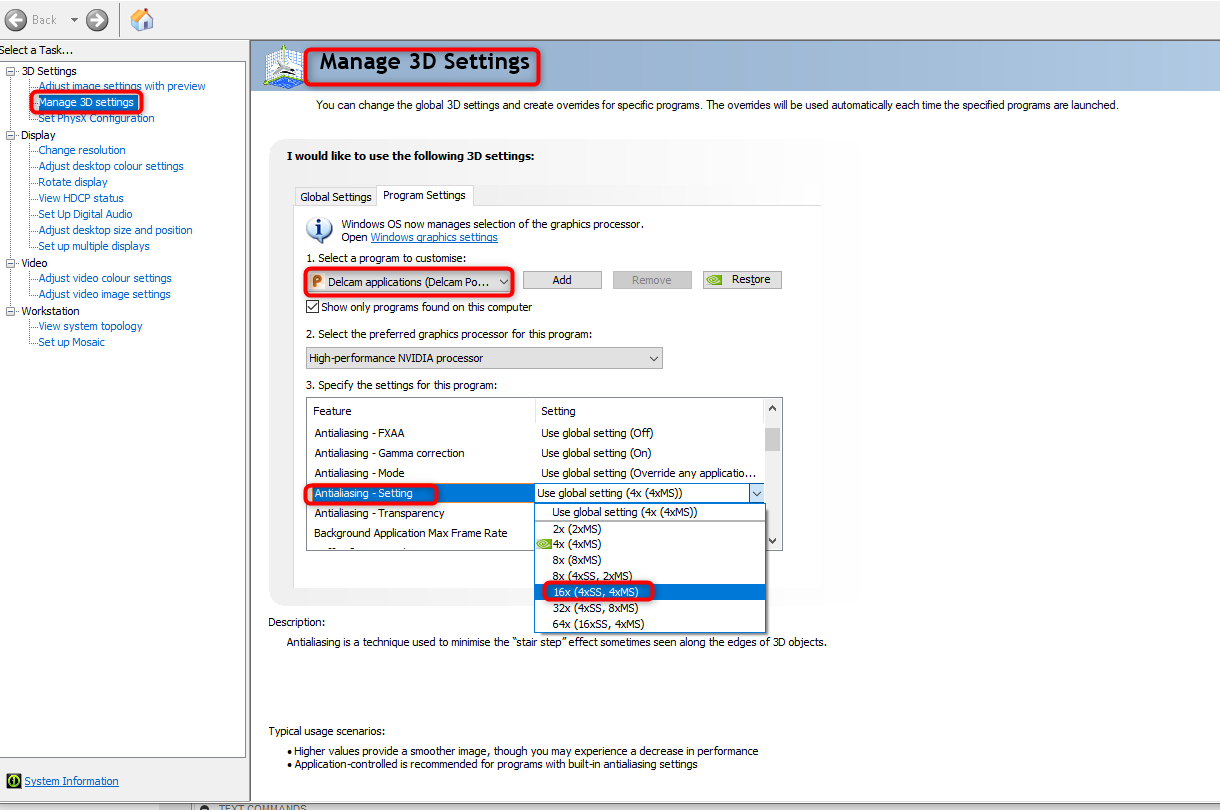Click settings list scrollbar down arrow
This screenshot has height=810, width=1220.
772,540
